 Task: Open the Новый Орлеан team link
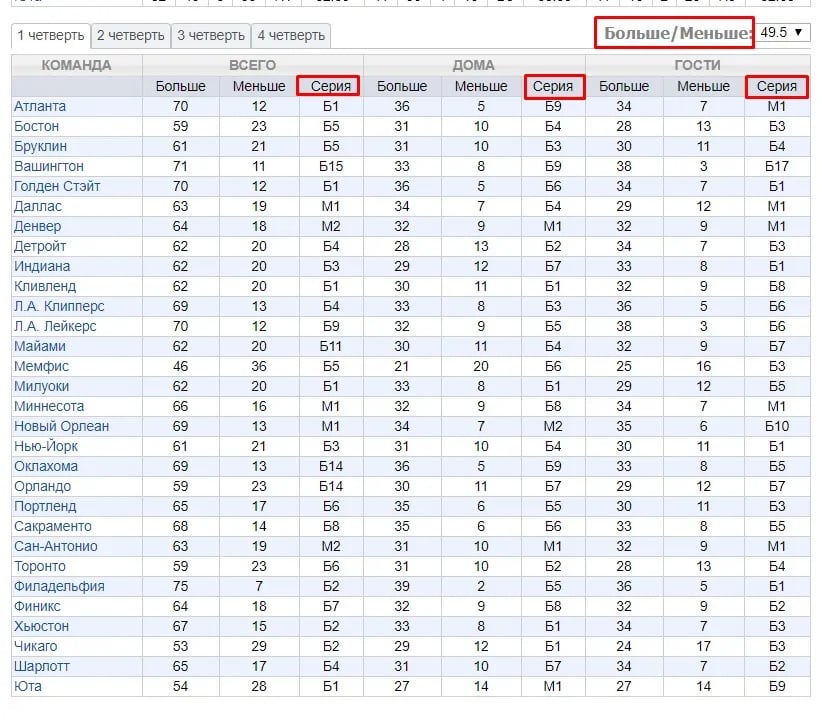click(x=61, y=426)
